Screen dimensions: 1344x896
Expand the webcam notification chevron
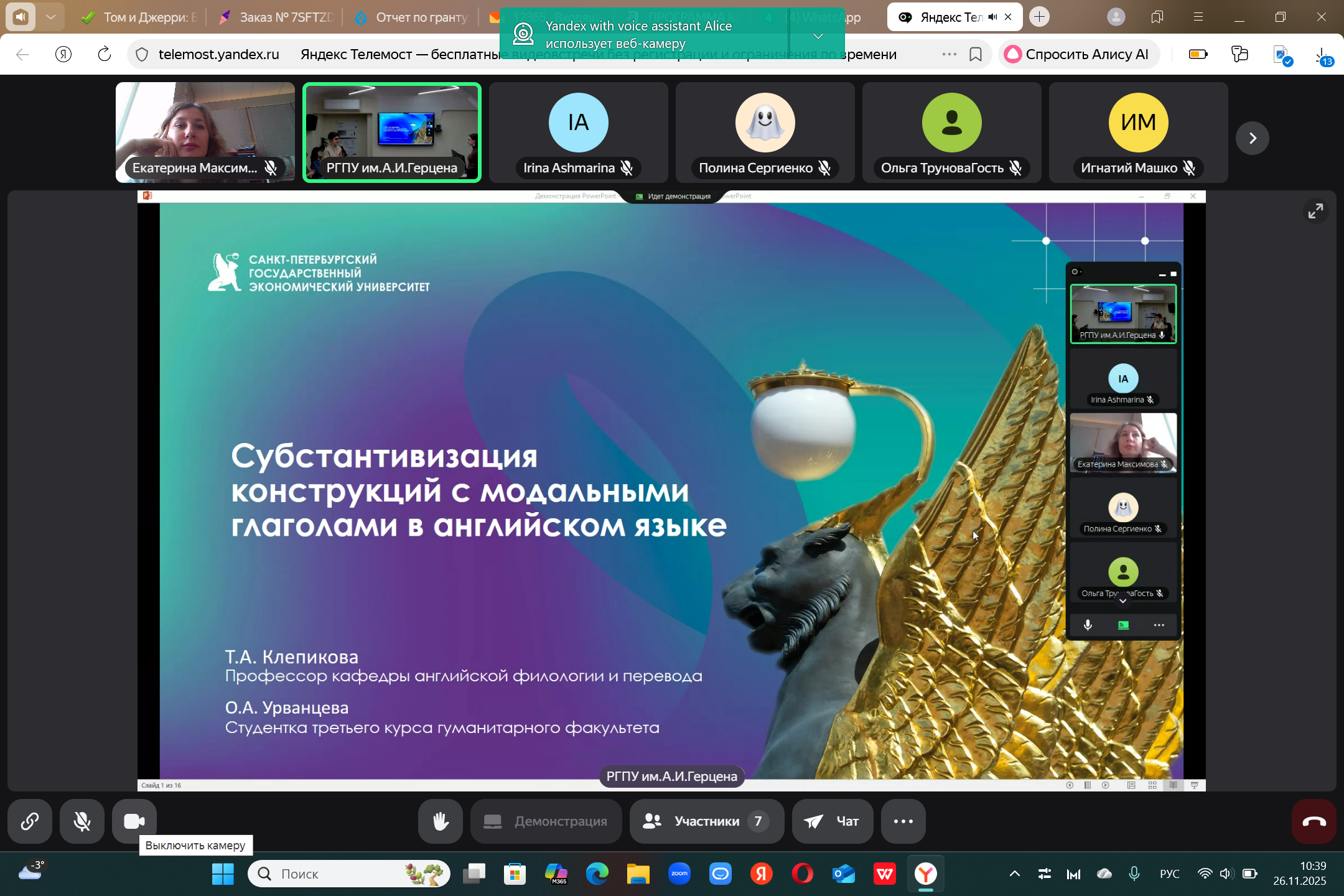818,36
